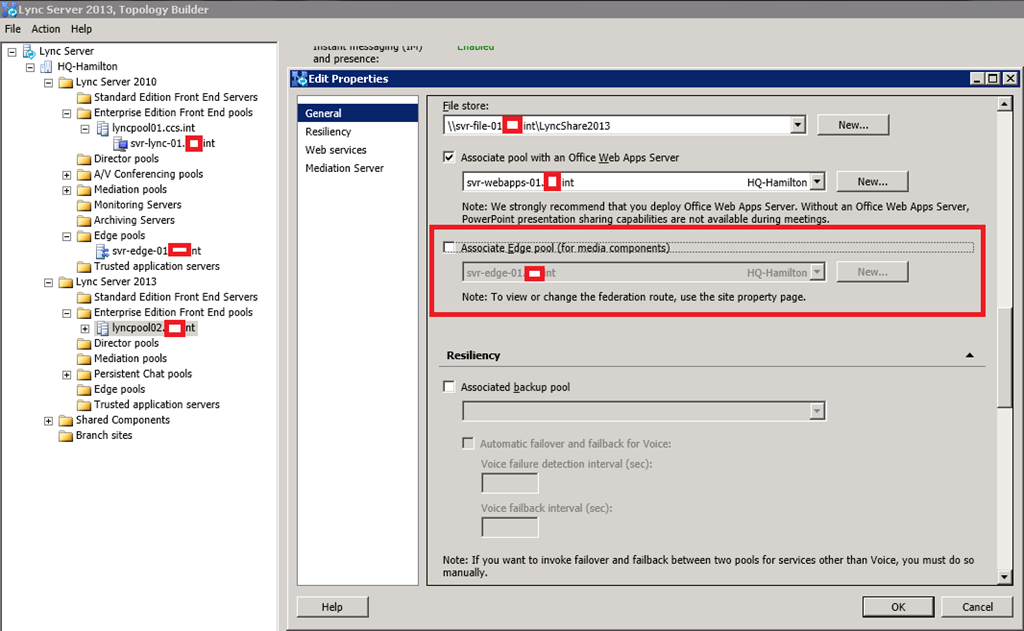Open the Action menu
Viewport: 1024px width, 631px height.
click(x=46, y=29)
